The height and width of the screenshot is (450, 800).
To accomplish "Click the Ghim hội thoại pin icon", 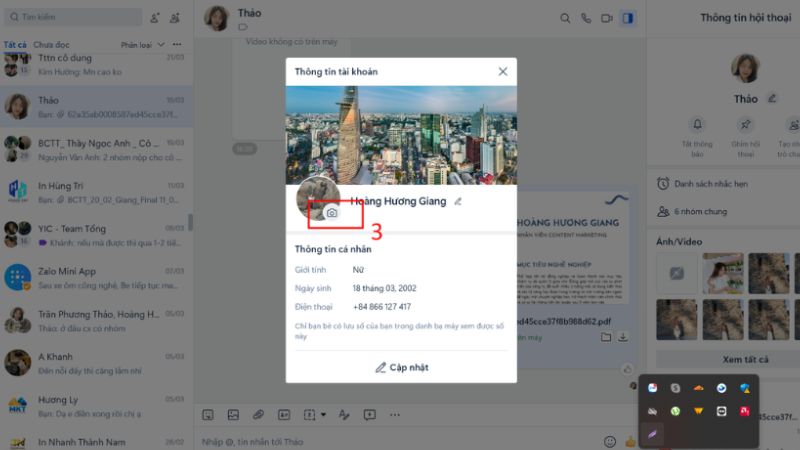I will pyautogui.click(x=745, y=124).
